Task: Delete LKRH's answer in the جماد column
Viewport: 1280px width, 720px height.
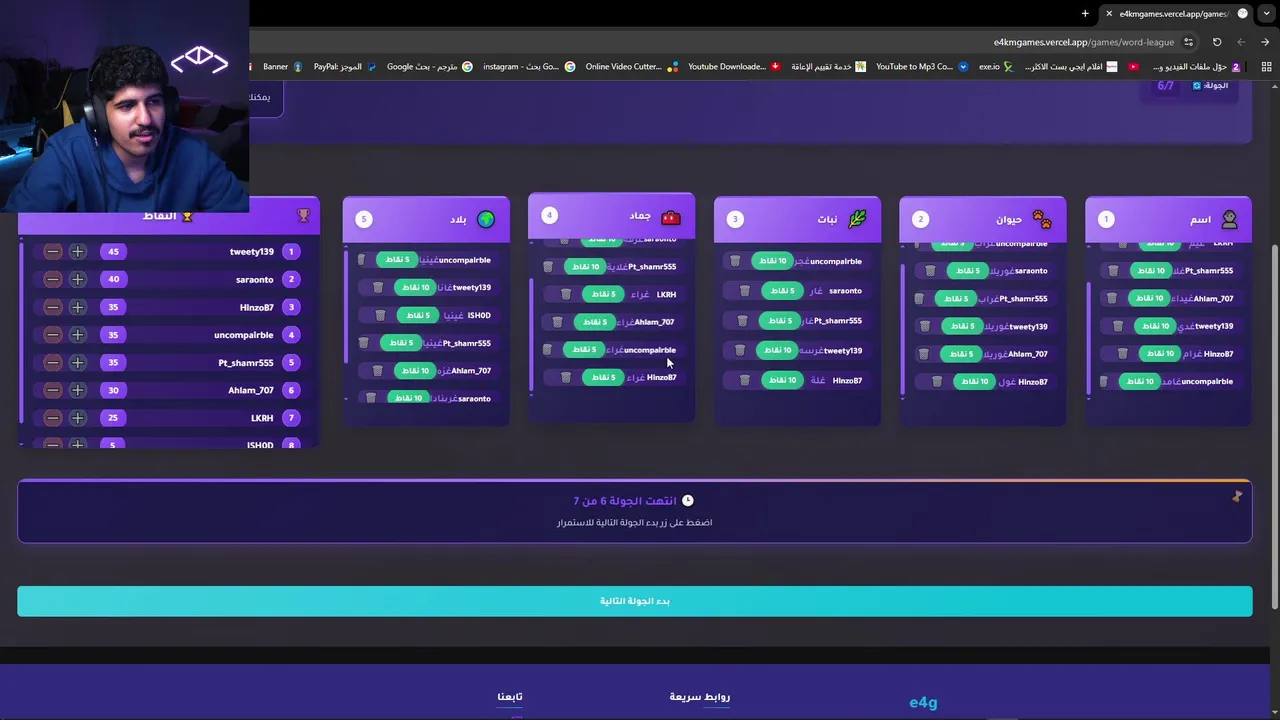Action: 566,295
